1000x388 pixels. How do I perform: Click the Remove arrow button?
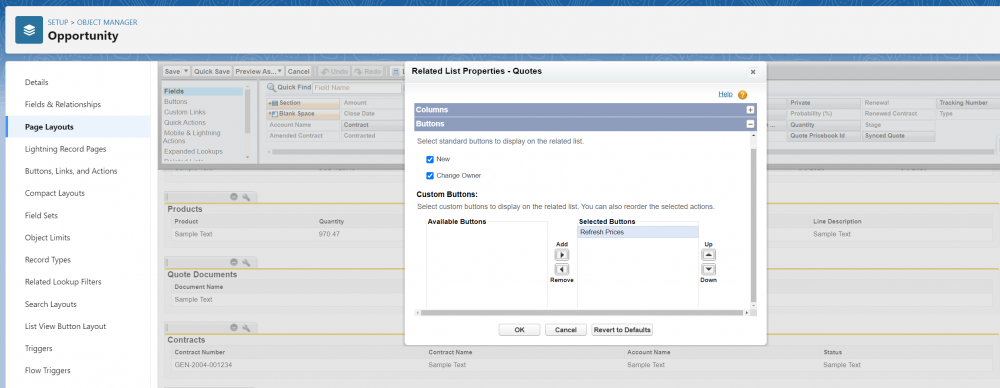[x=561, y=269]
